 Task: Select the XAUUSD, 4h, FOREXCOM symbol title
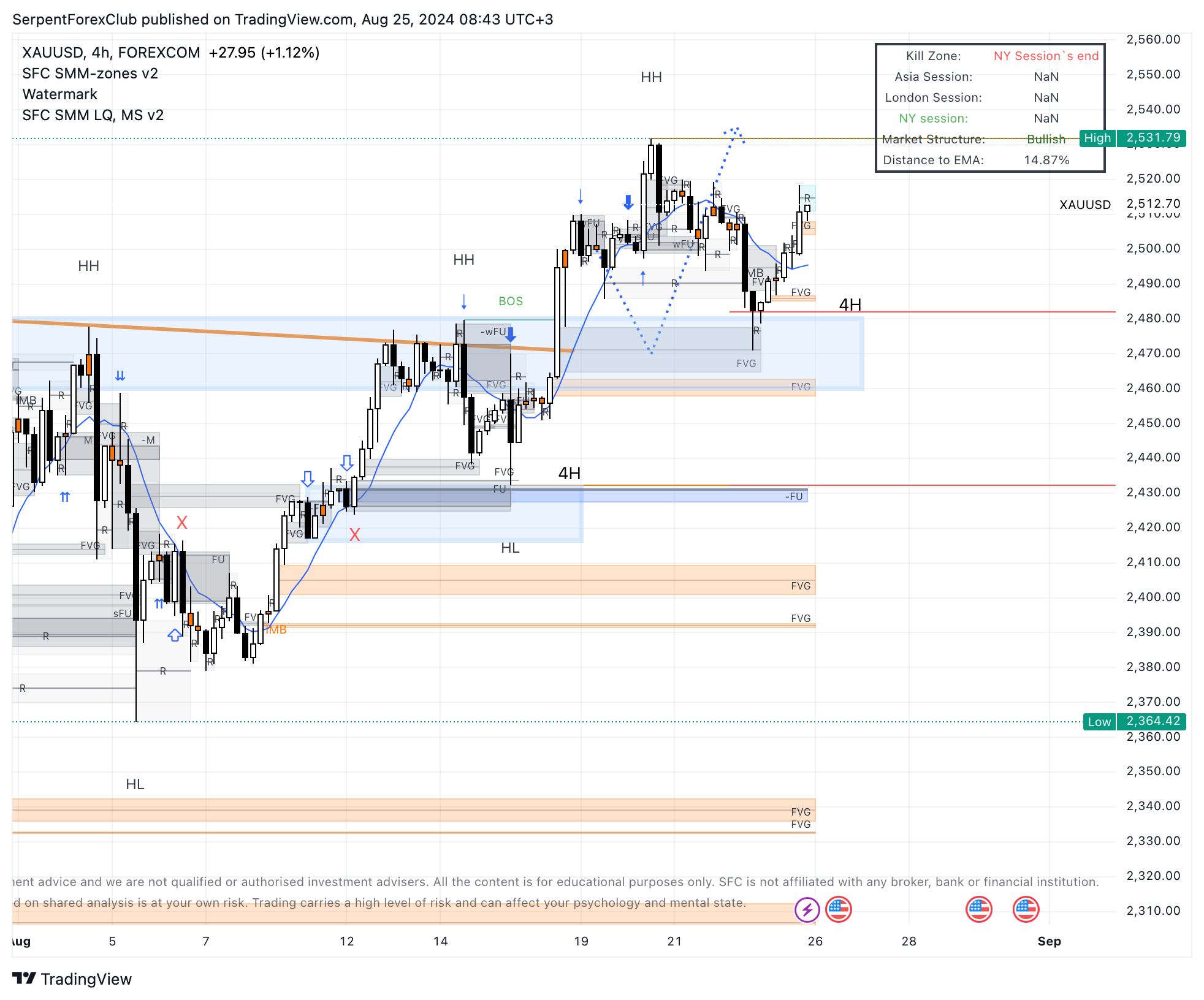tap(111, 53)
